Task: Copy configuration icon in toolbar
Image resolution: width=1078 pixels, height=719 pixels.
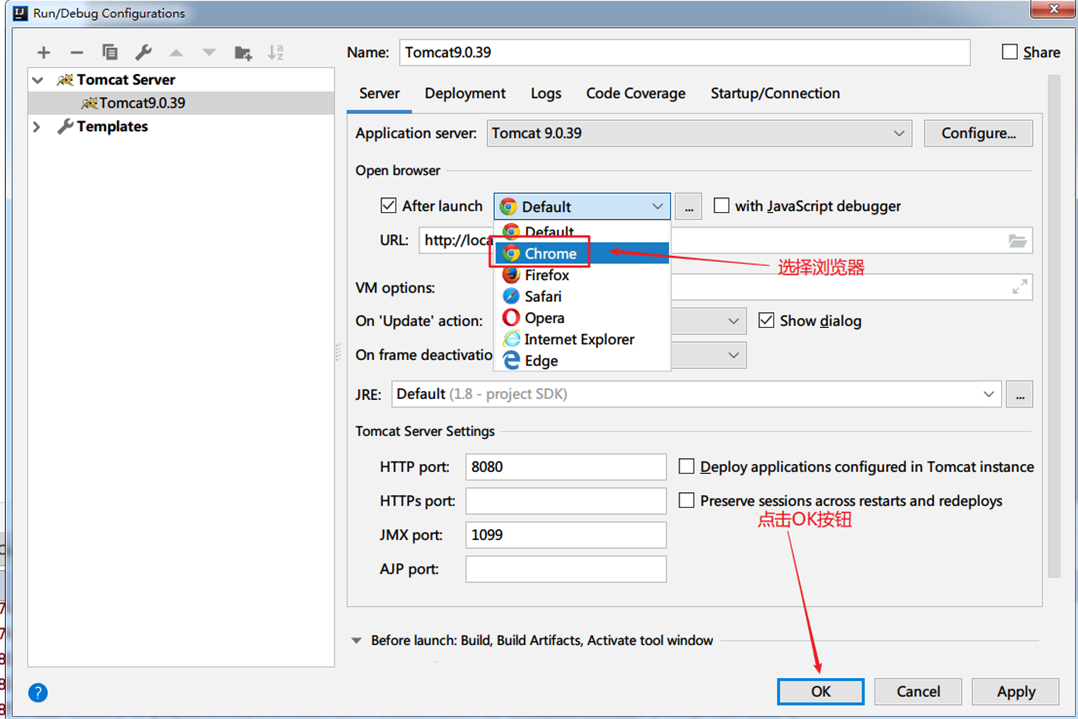Action: (x=110, y=52)
